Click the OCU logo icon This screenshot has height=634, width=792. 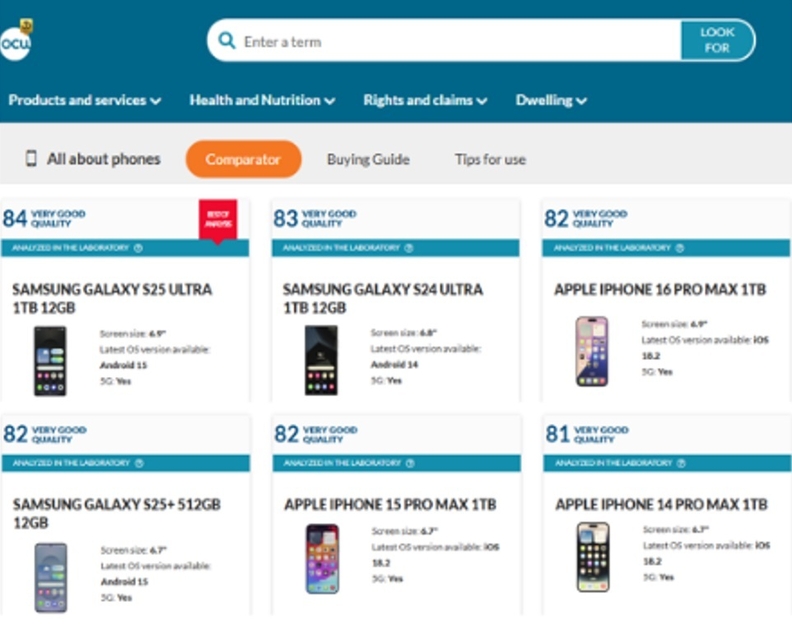pos(16,42)
